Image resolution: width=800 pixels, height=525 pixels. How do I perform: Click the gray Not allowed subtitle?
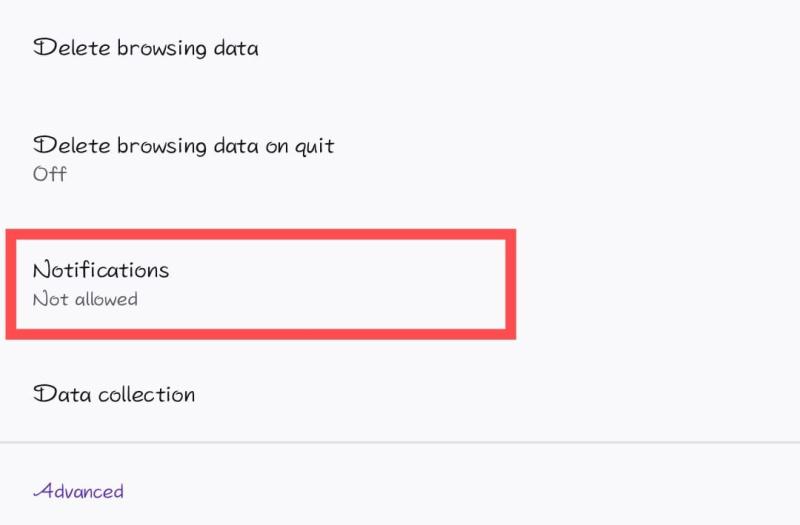click(x=85, y=299)
